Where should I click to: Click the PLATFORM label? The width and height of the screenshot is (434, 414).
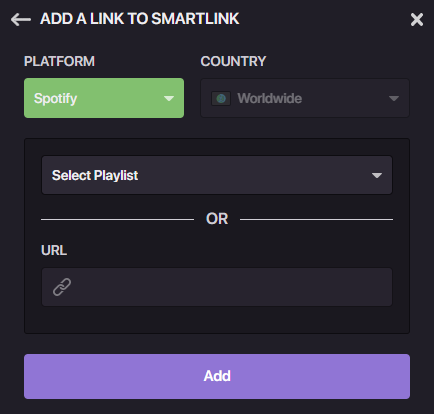point(59,61)
